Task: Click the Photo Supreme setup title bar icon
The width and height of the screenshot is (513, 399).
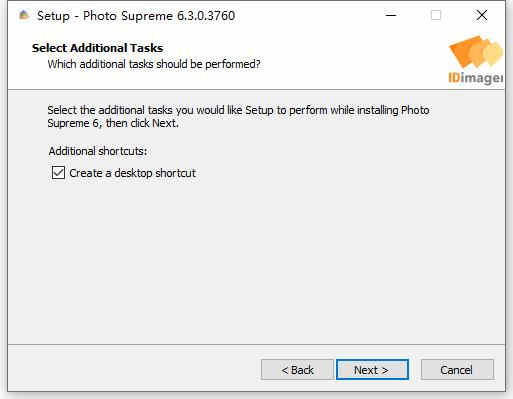Action: [x=24, y=15]
